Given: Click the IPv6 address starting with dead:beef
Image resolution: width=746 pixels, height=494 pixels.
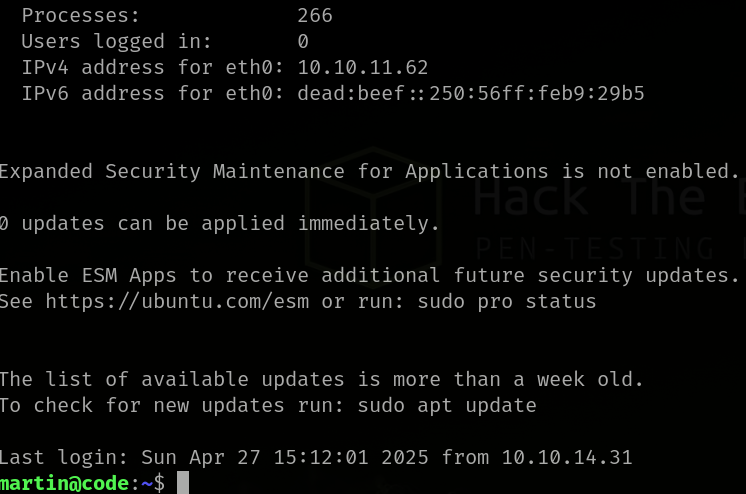Looking at the screenshot, I should [470, 94].
